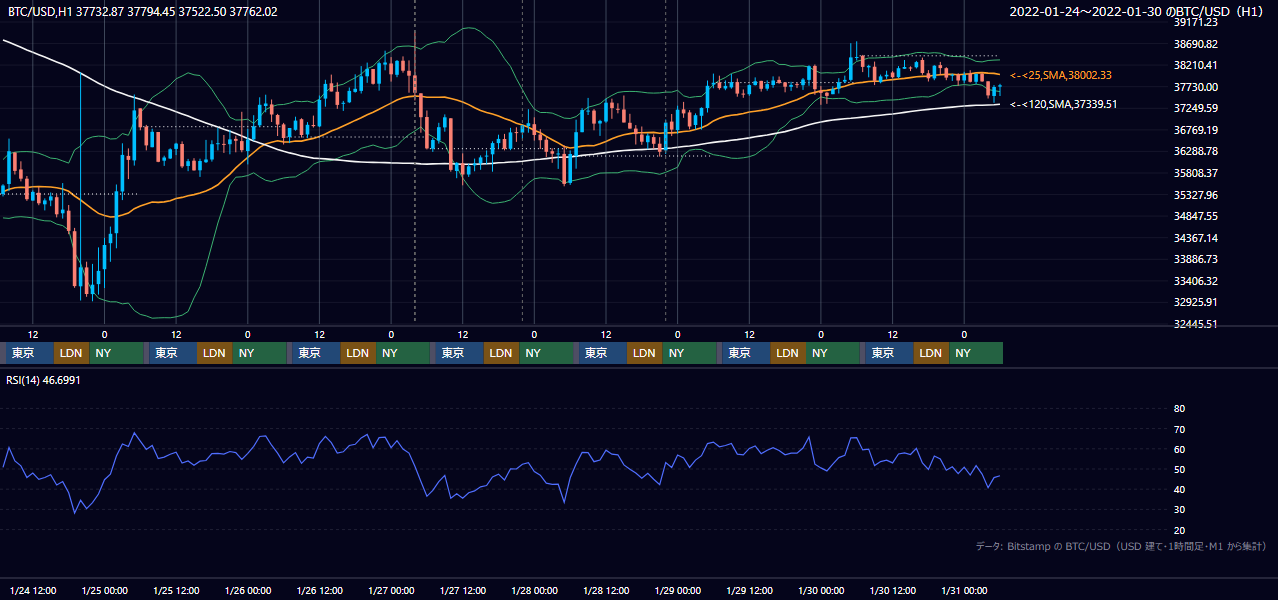This screenshot has height=600, width=1278.
Task: Click price axis value 36288.78
Action: click(x=1195, y=151)
